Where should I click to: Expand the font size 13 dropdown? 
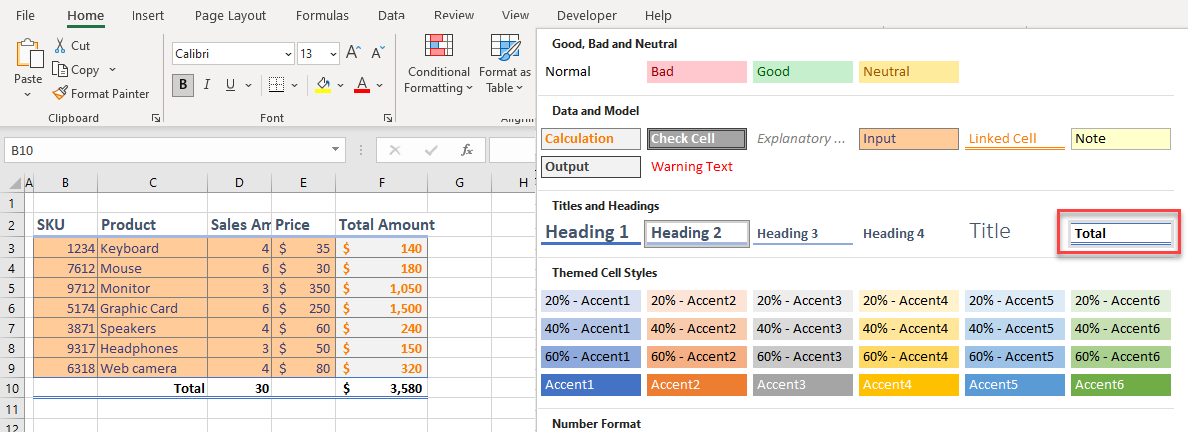[333, 53]
